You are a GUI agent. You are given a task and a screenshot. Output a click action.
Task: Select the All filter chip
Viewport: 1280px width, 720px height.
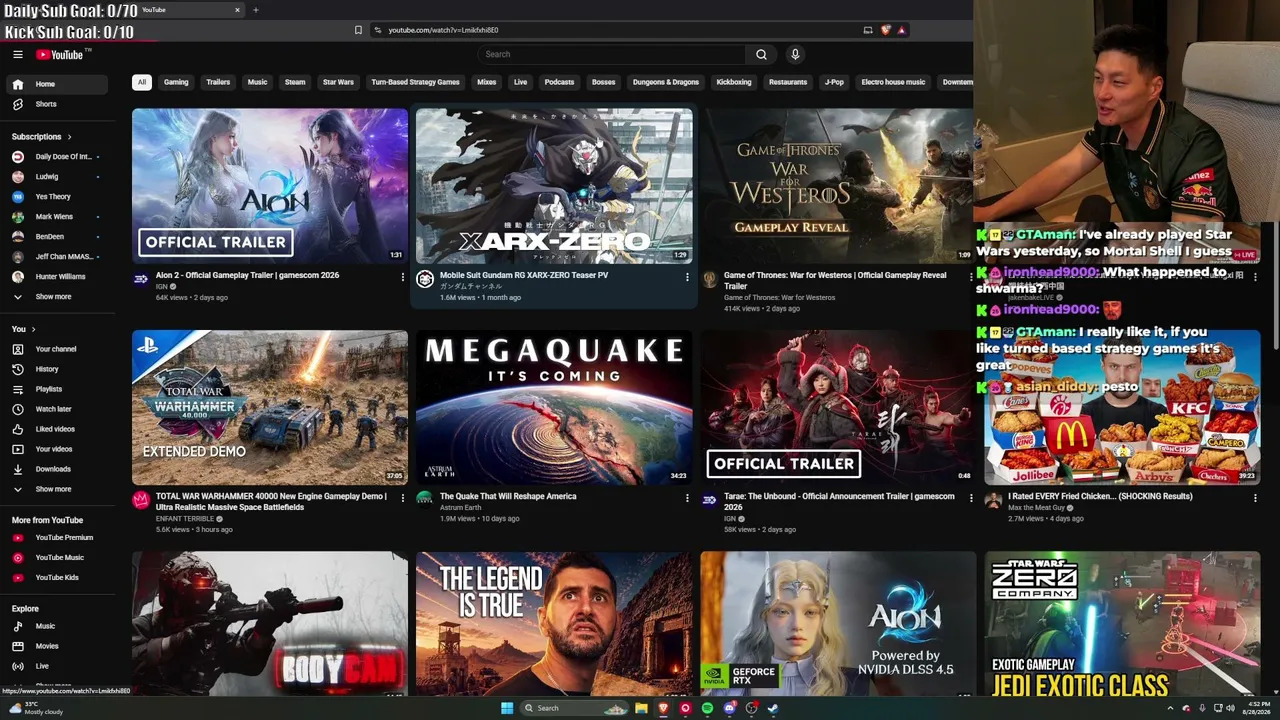(x=142, y=82)
